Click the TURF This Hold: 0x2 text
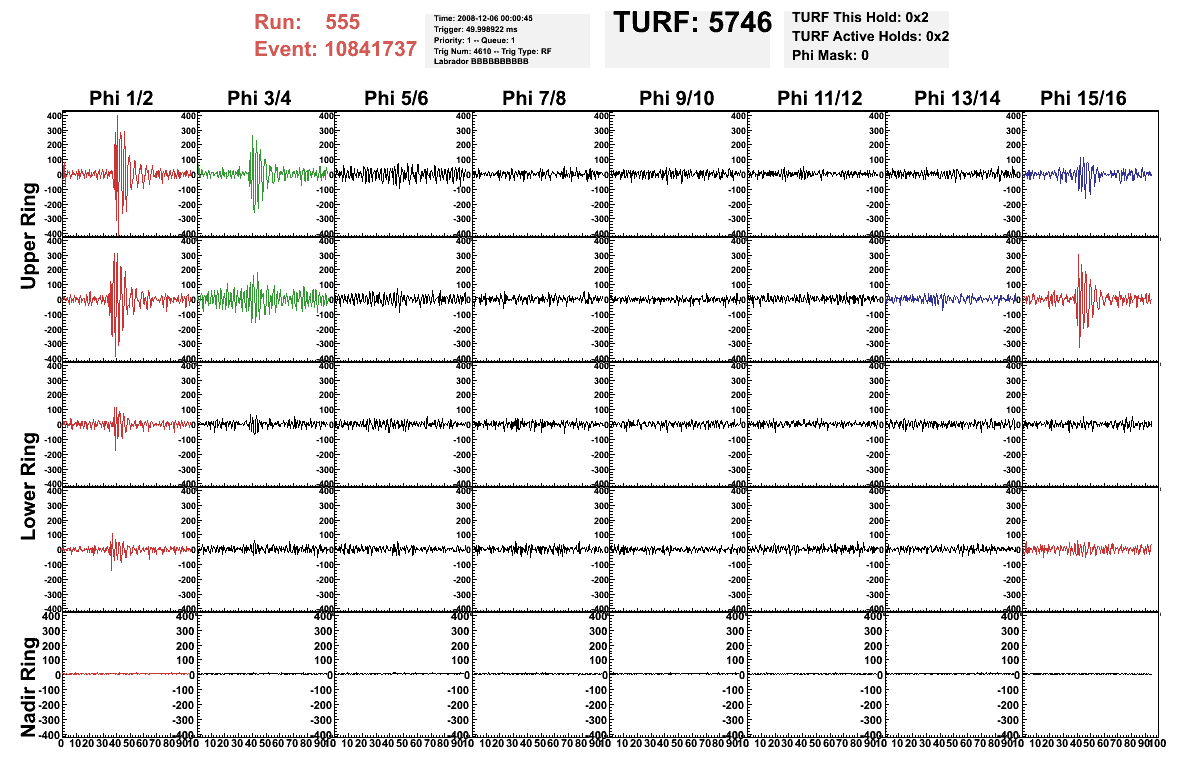 click(860, 17)
